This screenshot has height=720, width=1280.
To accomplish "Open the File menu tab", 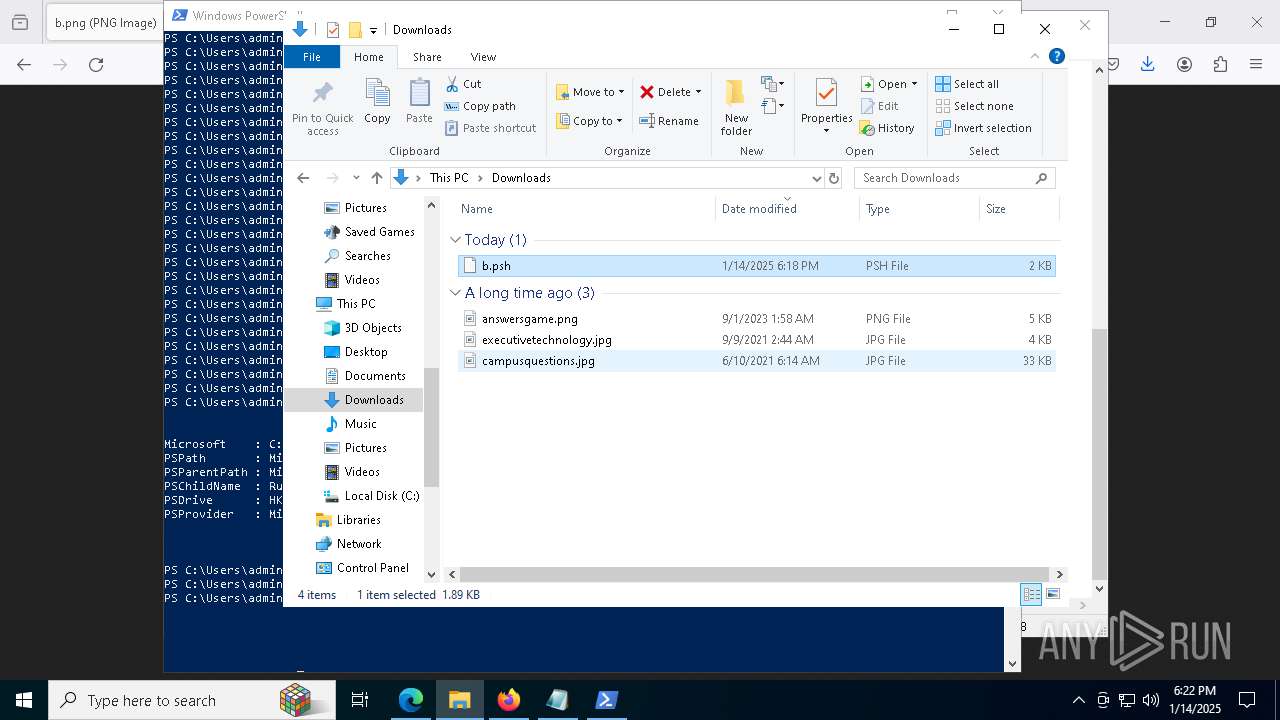I will click(312, 57).
